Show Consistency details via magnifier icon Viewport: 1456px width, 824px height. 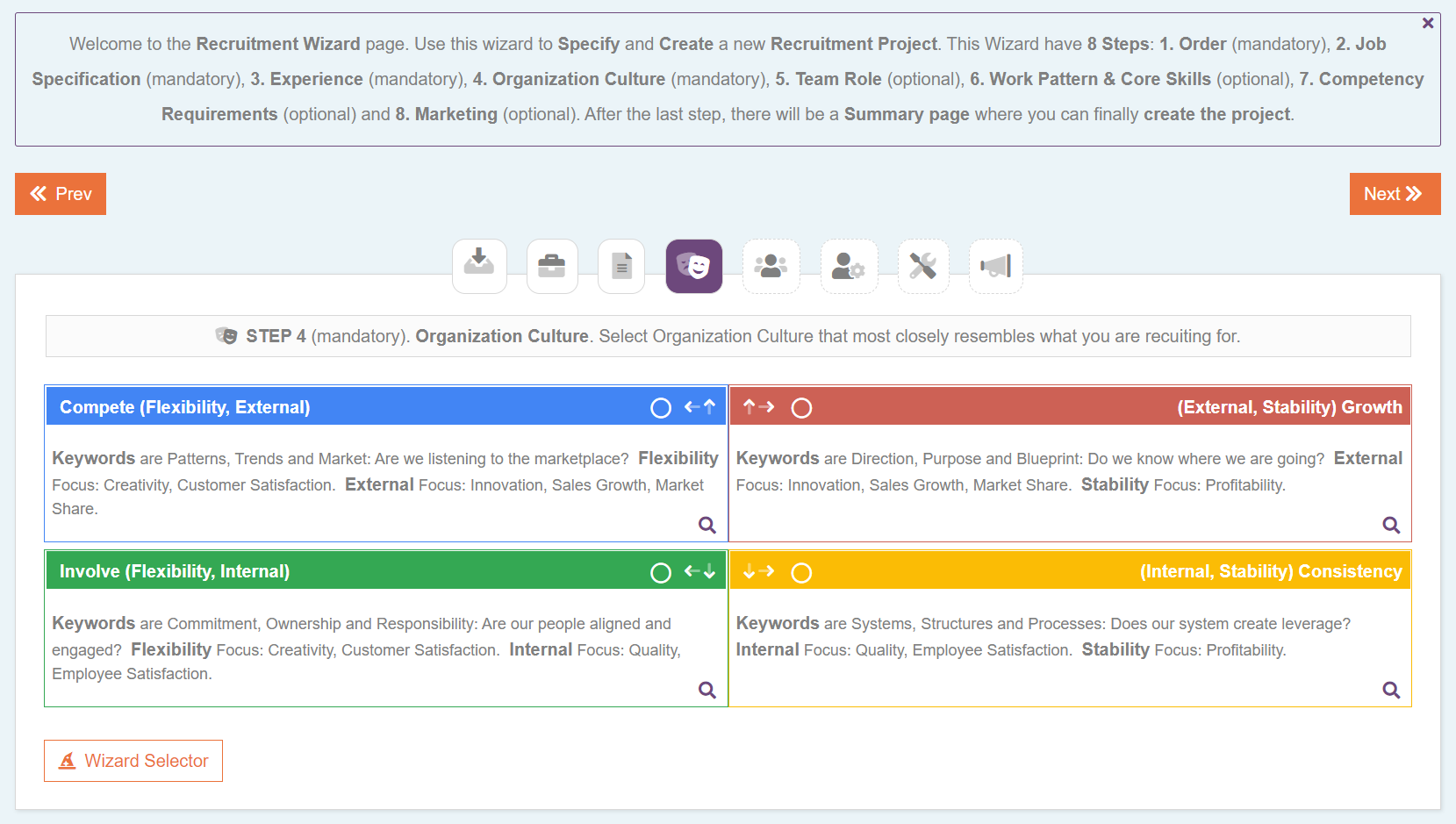coord(1391,690)
